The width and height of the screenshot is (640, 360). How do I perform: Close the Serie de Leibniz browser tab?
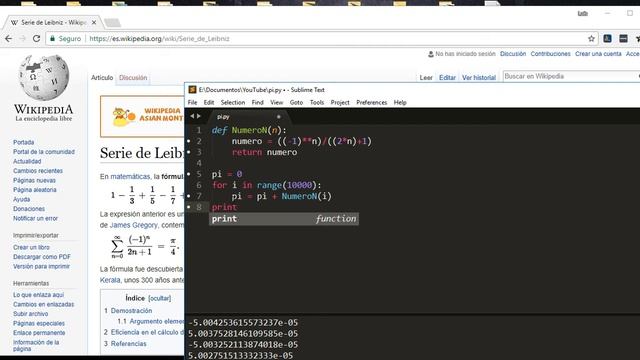click(94, 22)
